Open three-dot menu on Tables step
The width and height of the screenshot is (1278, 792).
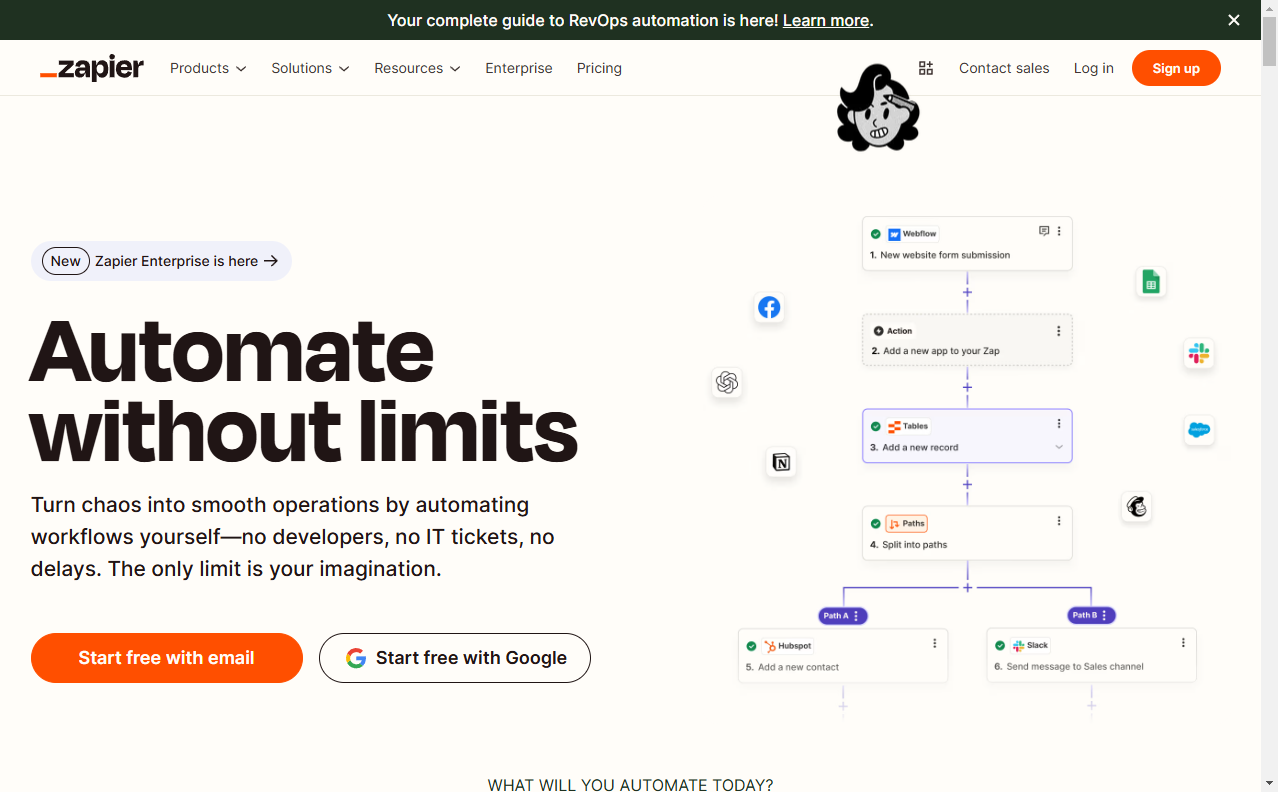[x=1059, y=424]
